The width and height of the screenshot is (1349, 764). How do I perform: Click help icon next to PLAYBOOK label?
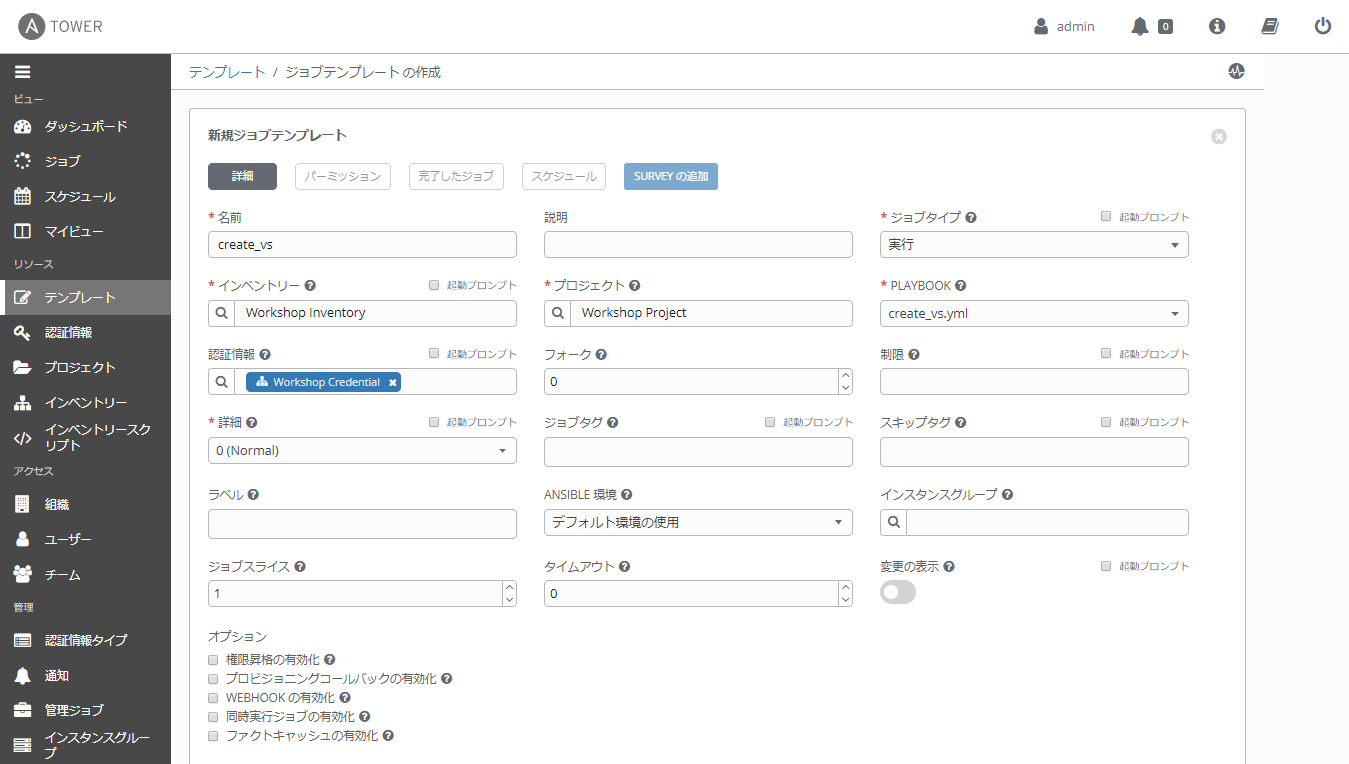[960, 286]
